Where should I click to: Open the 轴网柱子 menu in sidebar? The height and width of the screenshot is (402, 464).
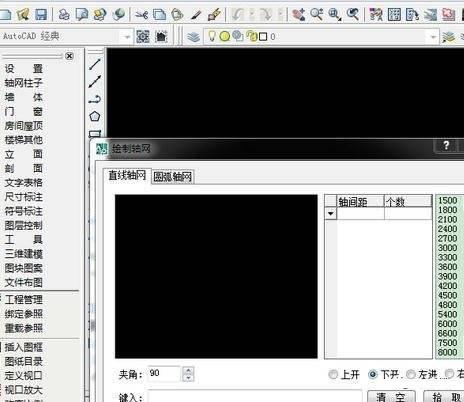23,83
